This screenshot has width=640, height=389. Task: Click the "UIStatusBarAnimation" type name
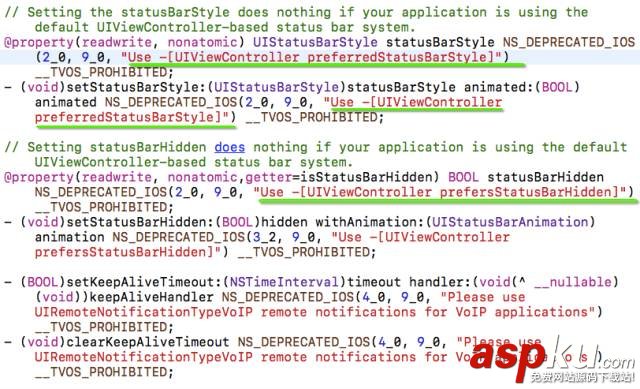pos(510,222)
